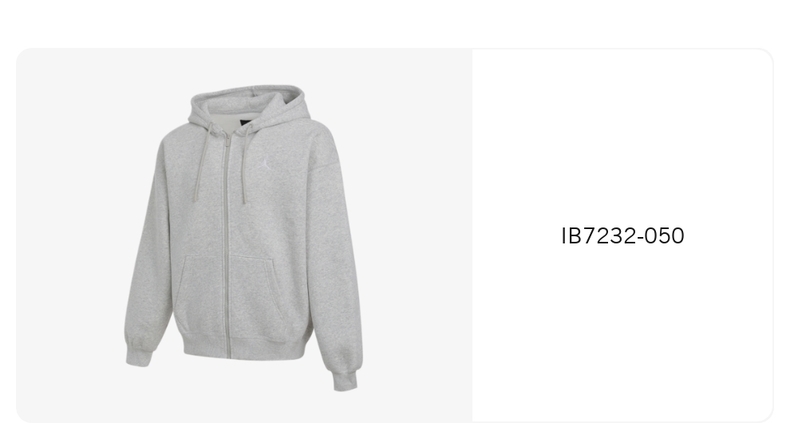Open the gray zip hoodie product image

coord(244,236)
